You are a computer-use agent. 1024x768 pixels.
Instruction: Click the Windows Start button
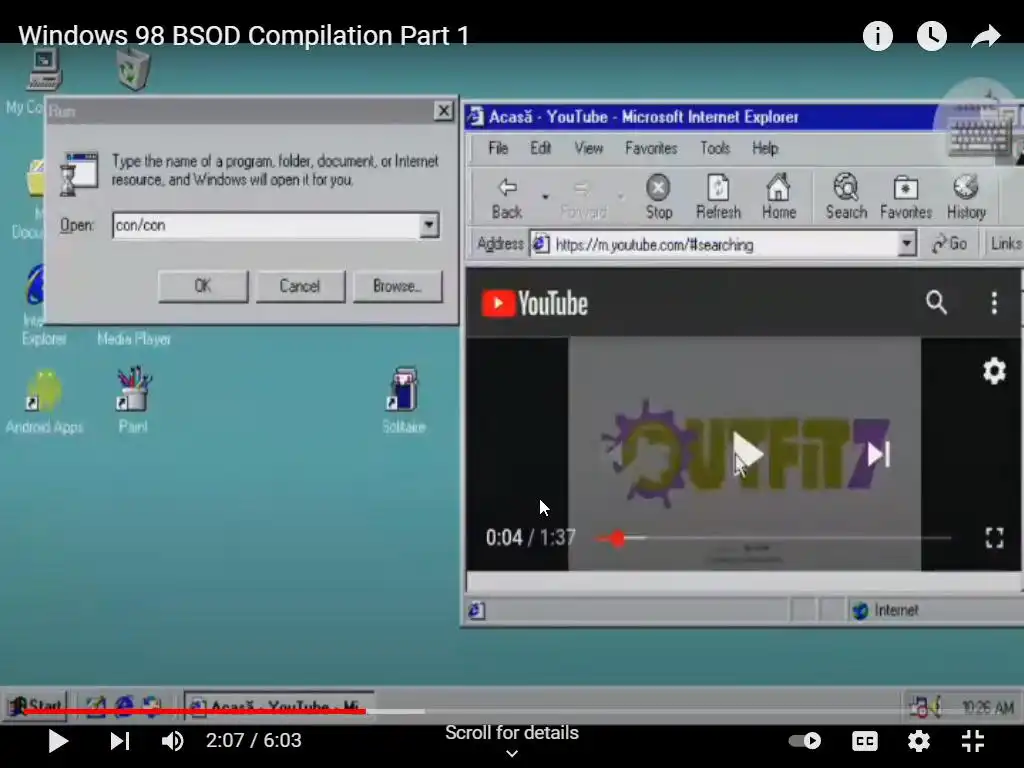click(x=36, y=705)
